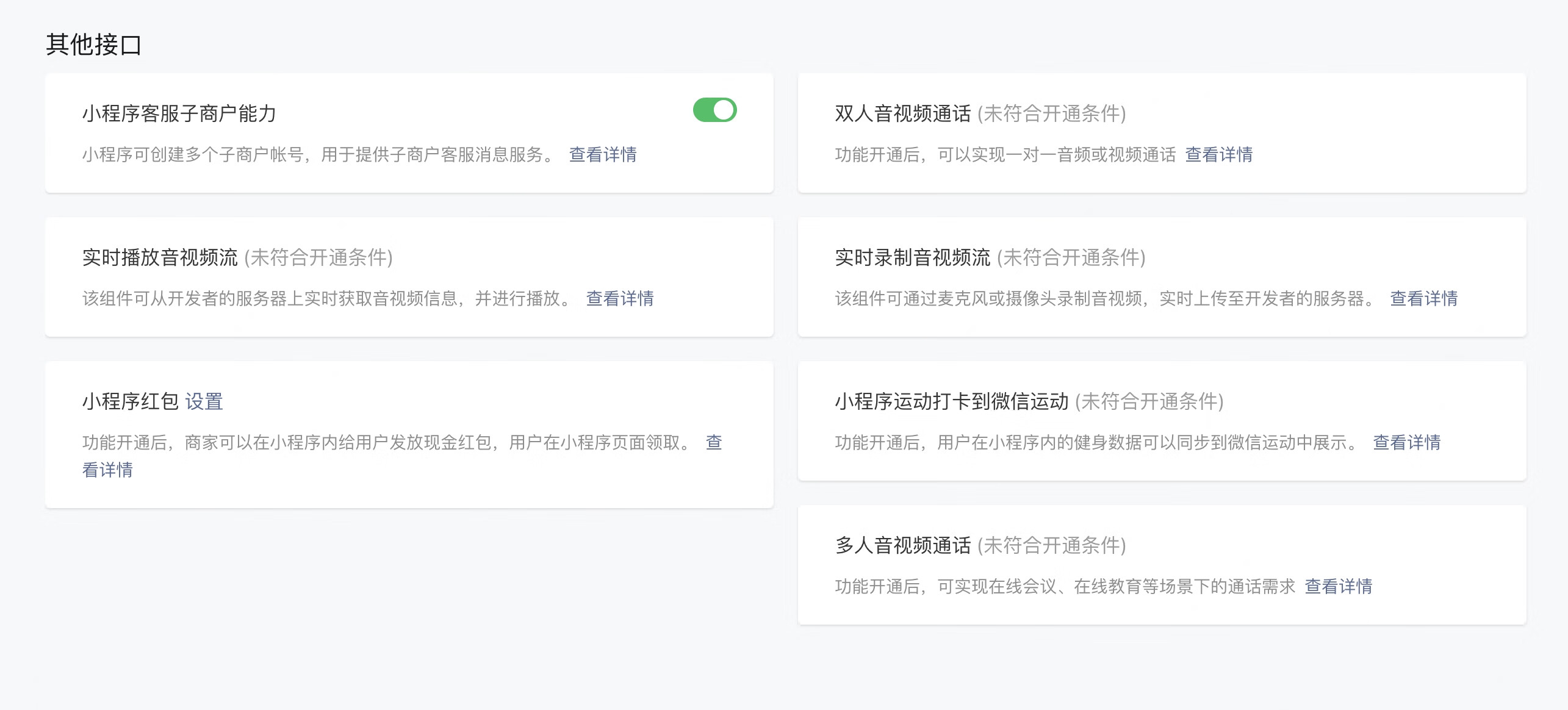Screen dimensions: 1568x710
Task: Click the 实时播放音视频流 heading
Action: tap(160, 258)
